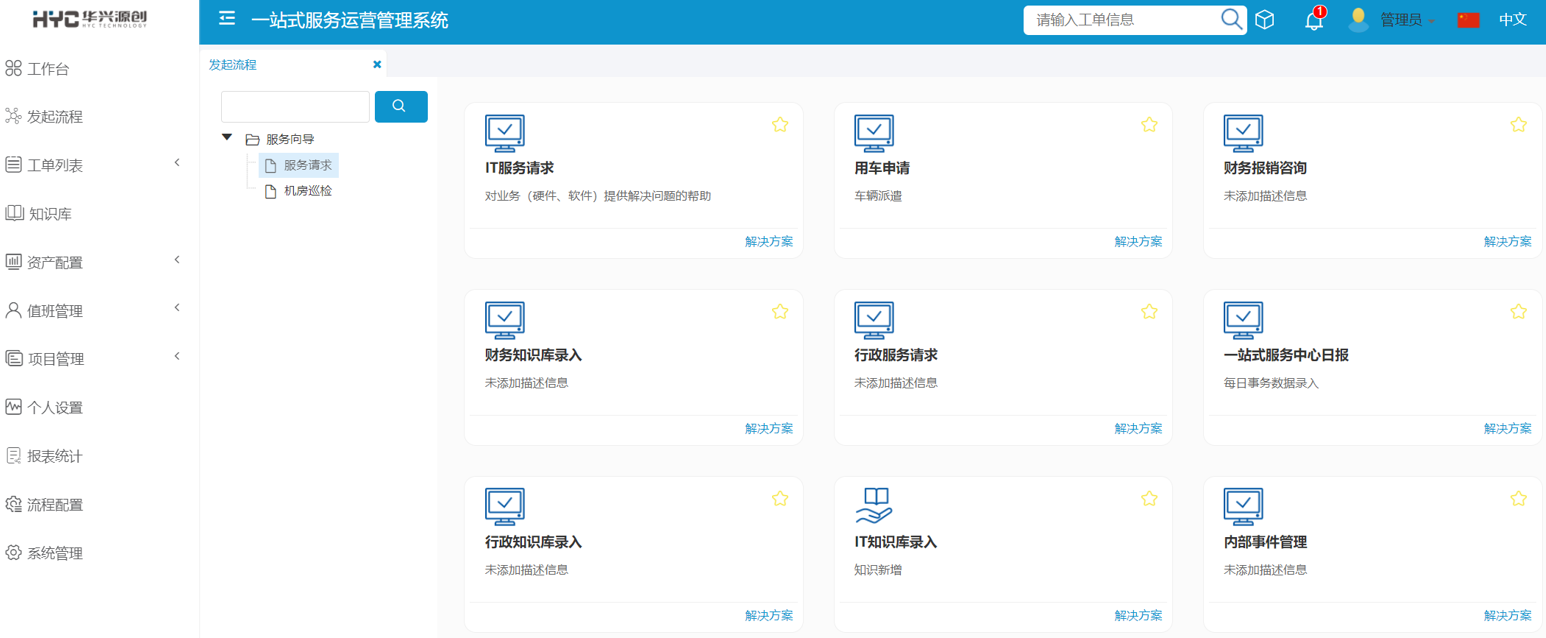The width and height of the screenshot is (1546, 638).
Task: Toggle favorite star on IT服务请求 card
Action: point(780,125)
